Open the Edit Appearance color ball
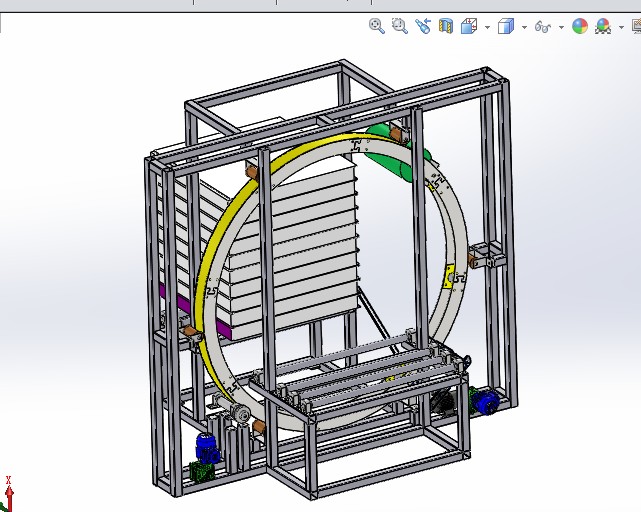Image resolution: width=641 pixels, height=512 pixels. (x=580, y=26)
